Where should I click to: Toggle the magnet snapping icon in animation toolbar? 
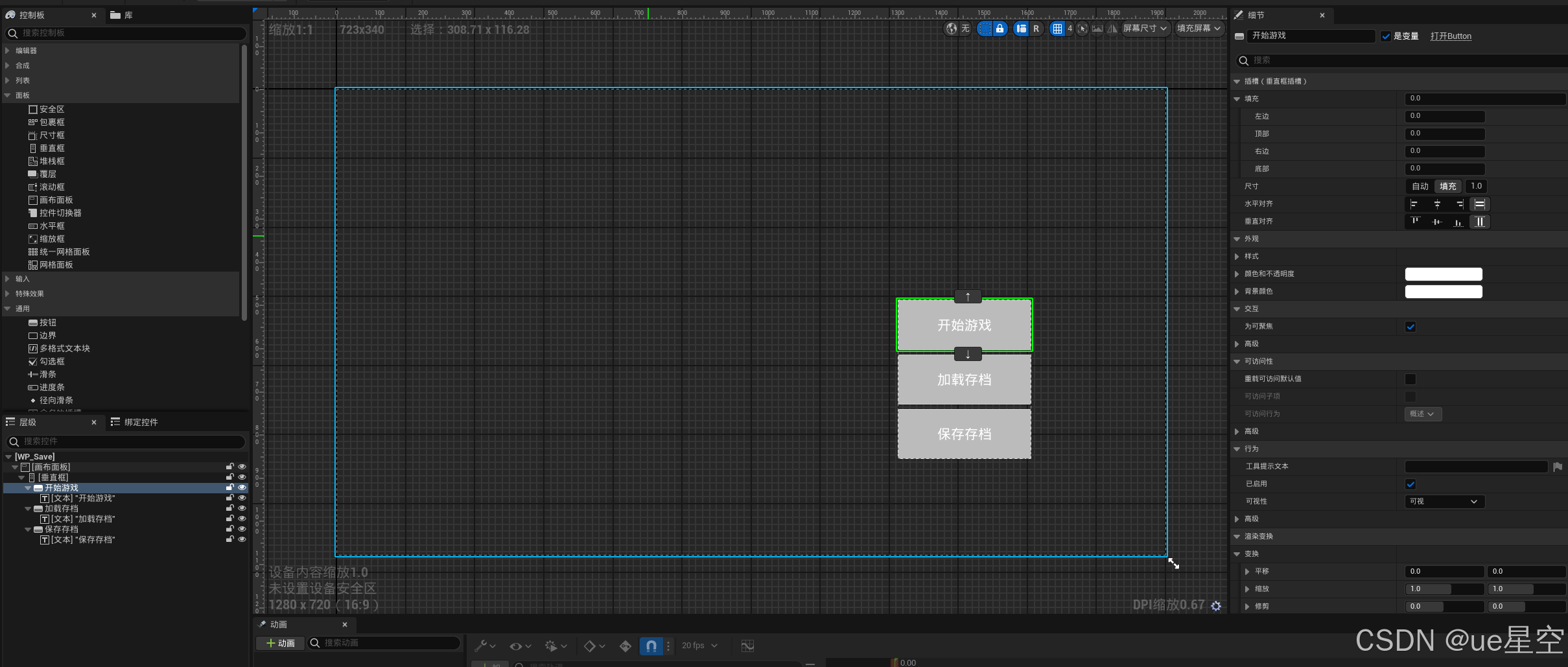pos(651,646)
